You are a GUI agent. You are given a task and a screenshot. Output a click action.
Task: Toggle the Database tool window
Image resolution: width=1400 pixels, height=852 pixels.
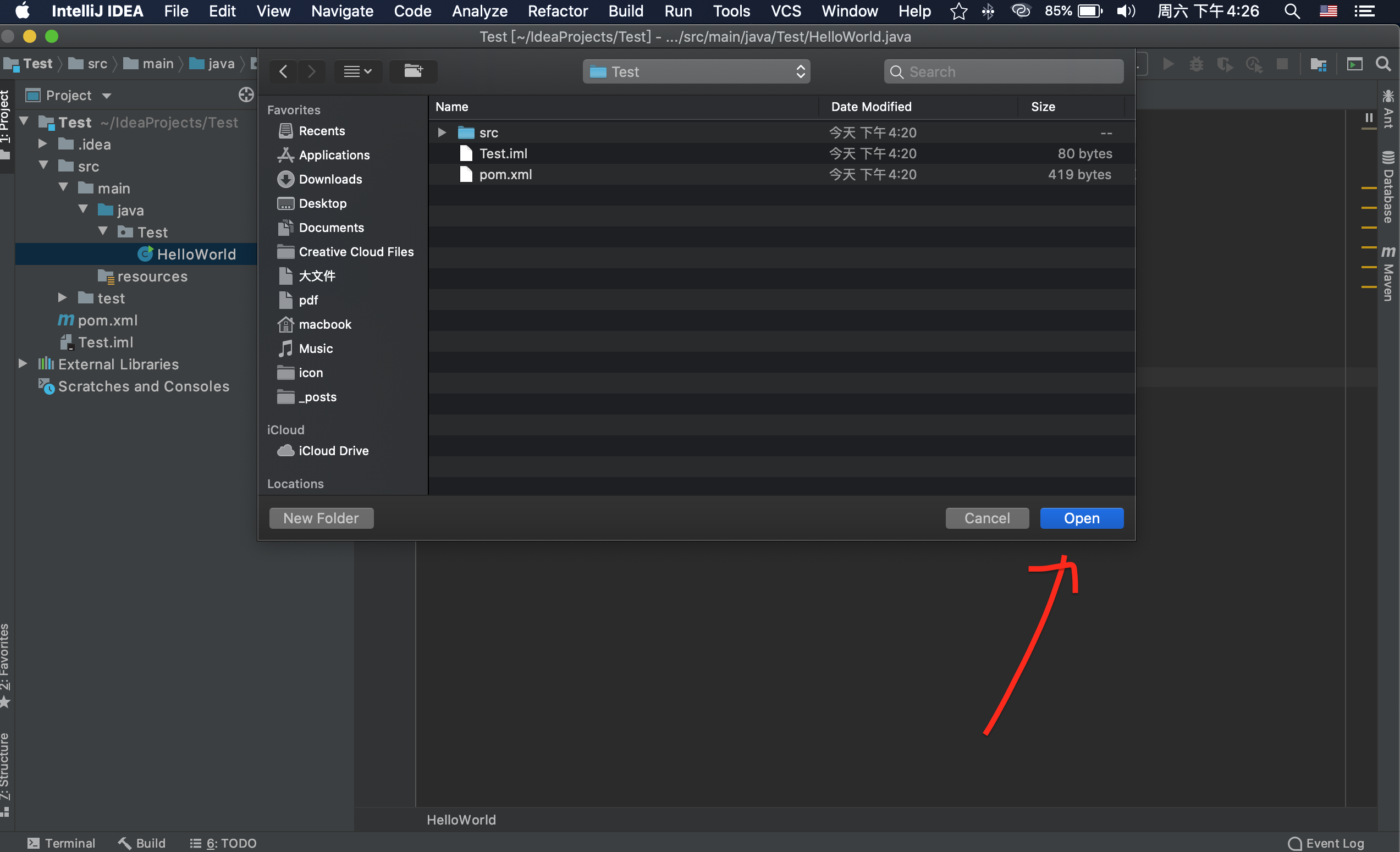pos(1387,189)
